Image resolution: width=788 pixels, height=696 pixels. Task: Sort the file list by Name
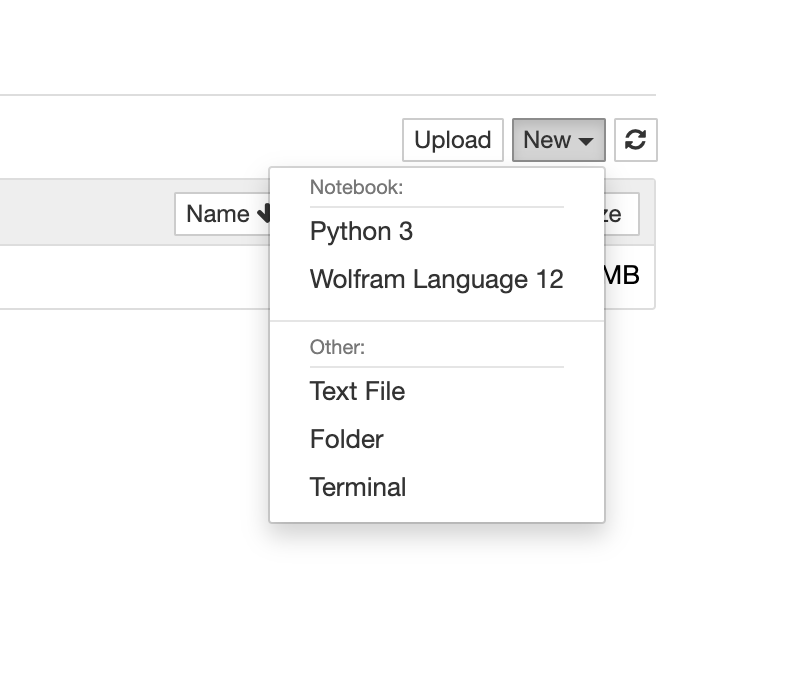pyautogui.click(x=218, y=214)
